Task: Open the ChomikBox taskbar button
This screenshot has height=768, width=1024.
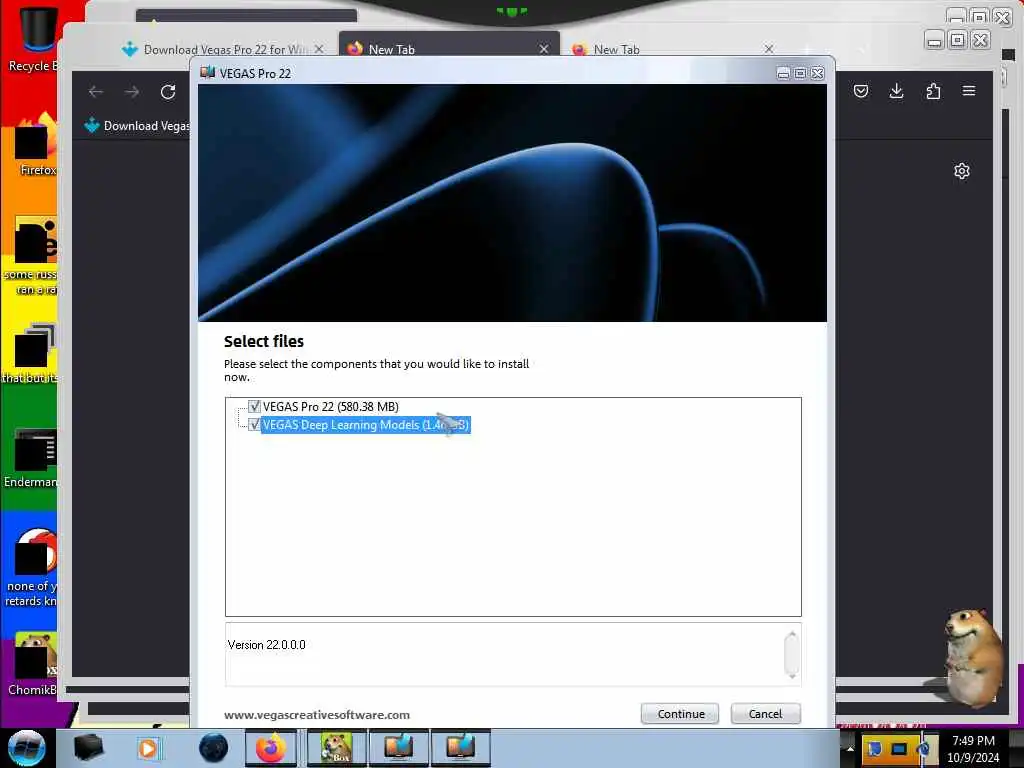Action: 336,748
